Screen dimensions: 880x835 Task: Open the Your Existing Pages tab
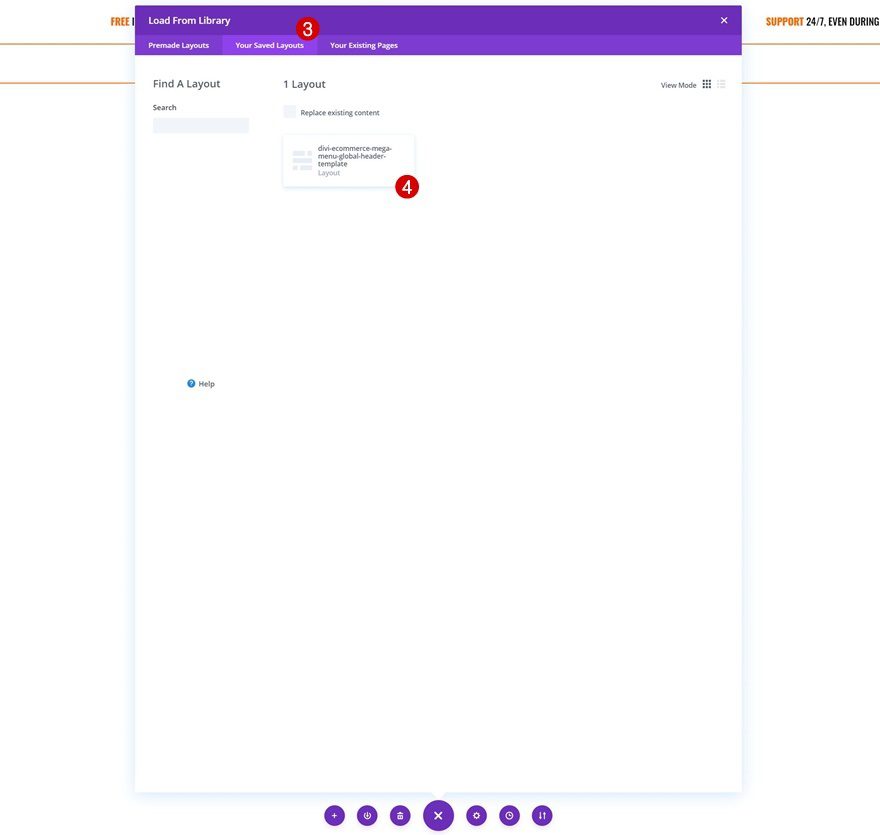[x=363, y=43]
